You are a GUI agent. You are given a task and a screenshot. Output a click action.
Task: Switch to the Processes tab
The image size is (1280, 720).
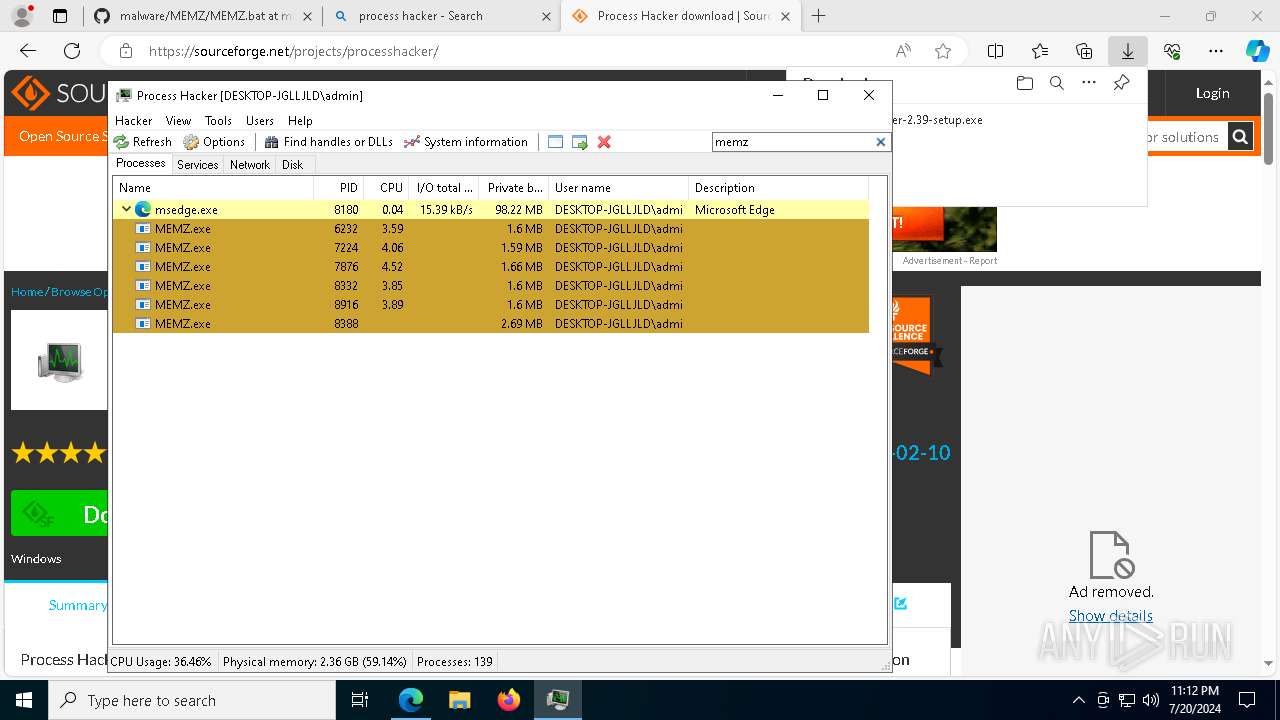pyautogui.click(x=141, y=163)
